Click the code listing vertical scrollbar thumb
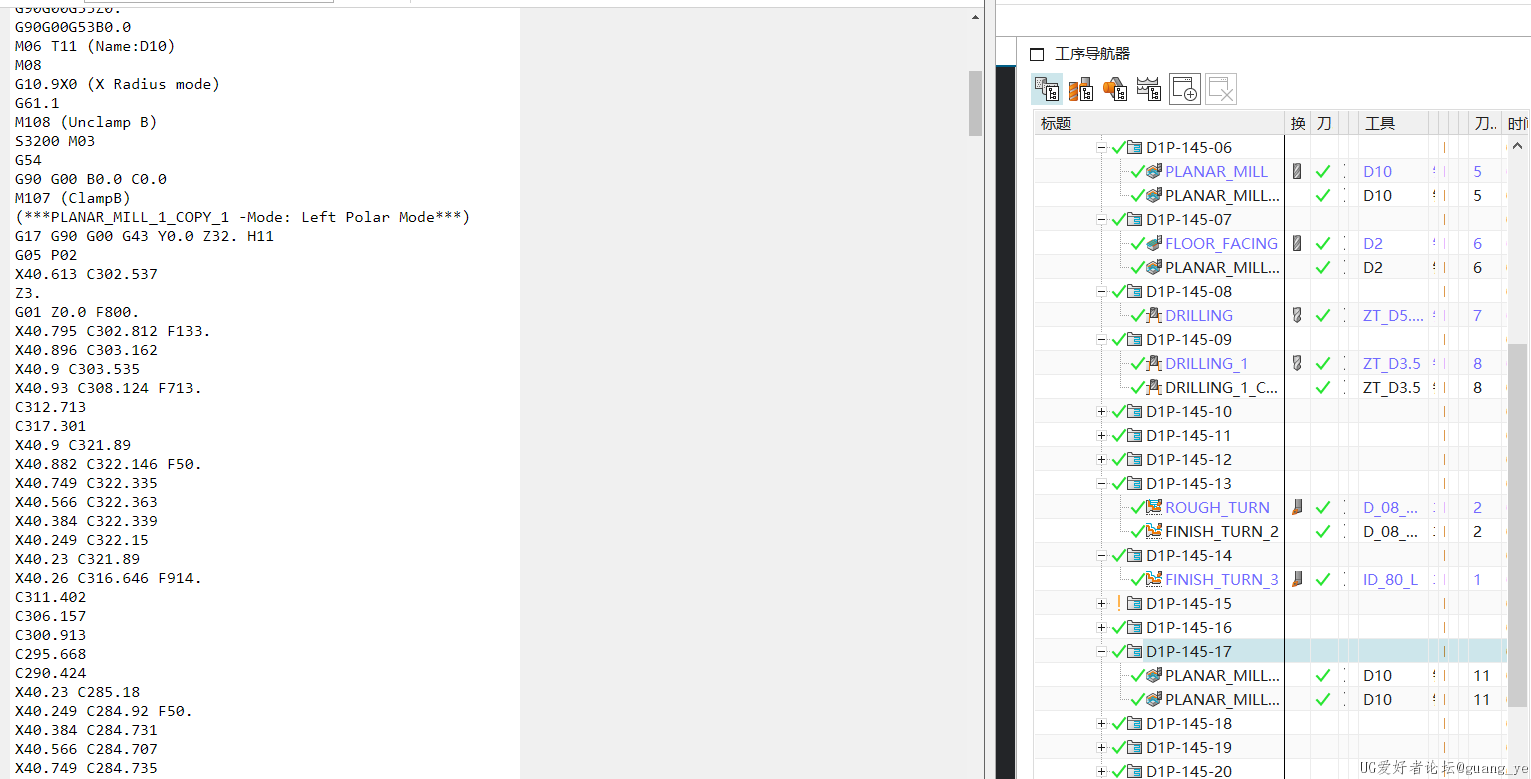Image resolution: width=1531 pixels, height=779 pixels. (x=975, y=102)
